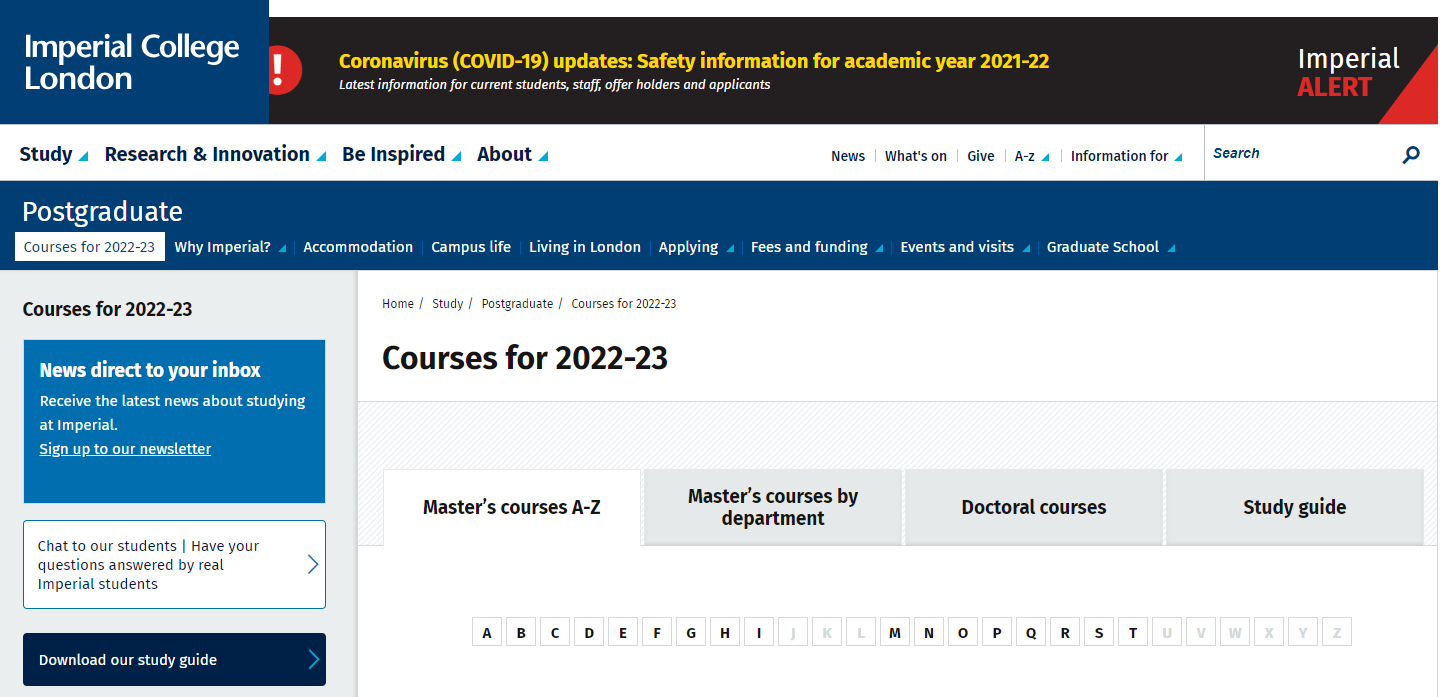Jump to courses starting with P
The width and height of the screenshot is (1440, 697).
(997, 632)
